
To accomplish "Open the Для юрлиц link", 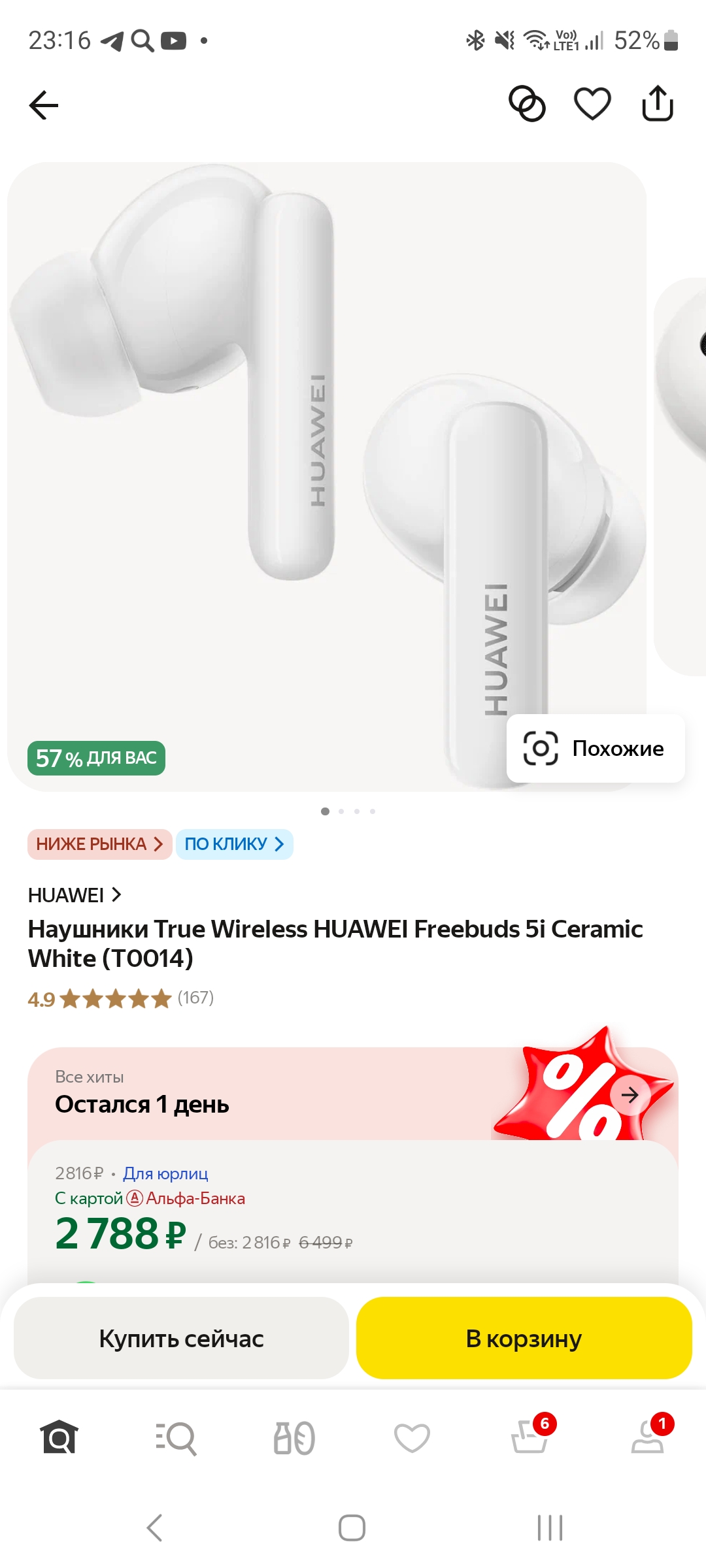I will (165, 1173).
